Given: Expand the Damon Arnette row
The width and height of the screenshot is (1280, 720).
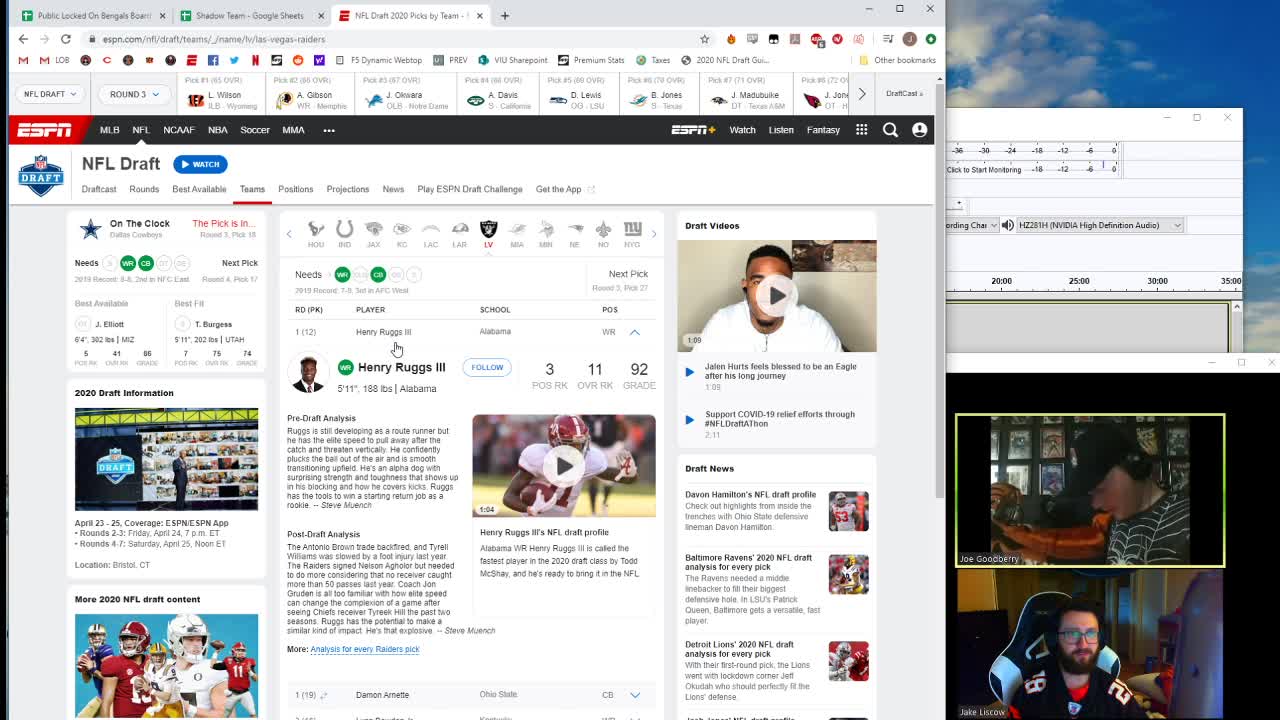Looking at the screenshot, I should tap(634, 695).
